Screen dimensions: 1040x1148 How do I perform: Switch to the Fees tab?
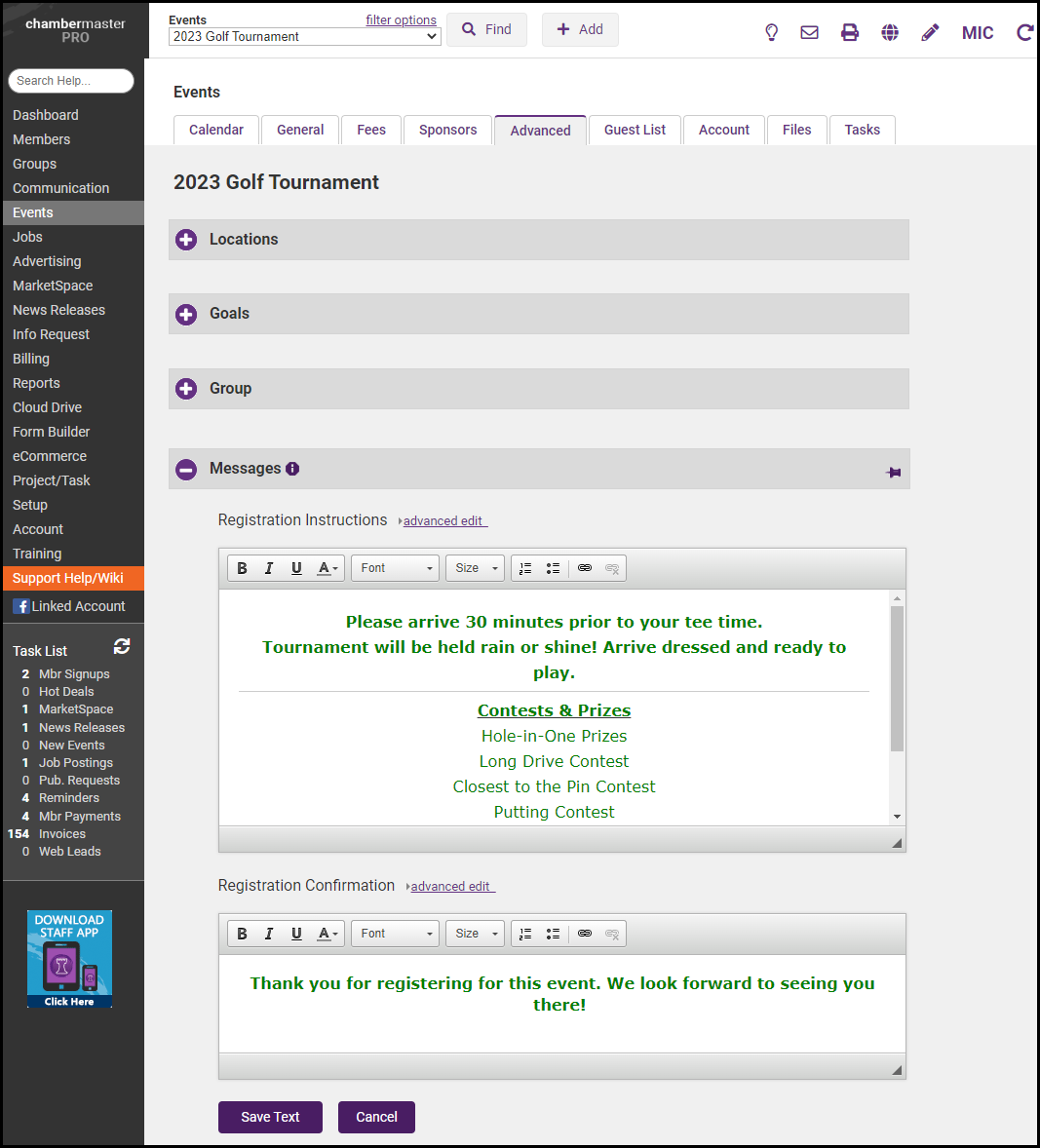coord(371,130)
